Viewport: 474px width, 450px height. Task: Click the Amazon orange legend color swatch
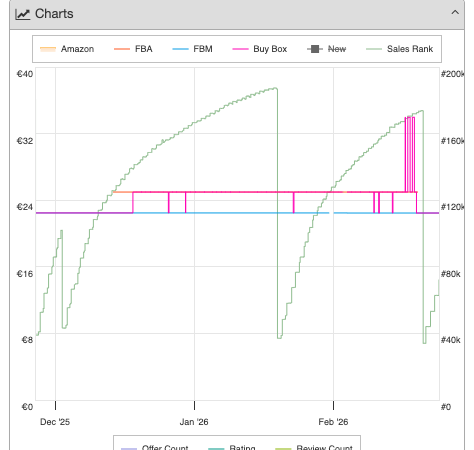[48, 49]
